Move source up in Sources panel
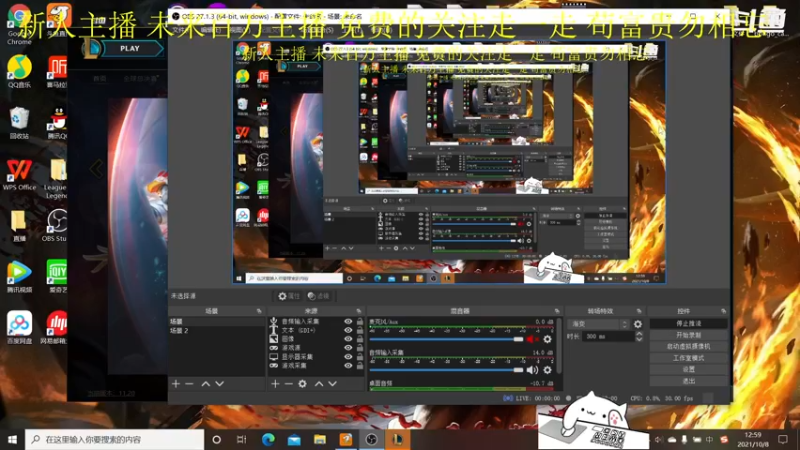The image size is (800, 450). tap(319, 384)
